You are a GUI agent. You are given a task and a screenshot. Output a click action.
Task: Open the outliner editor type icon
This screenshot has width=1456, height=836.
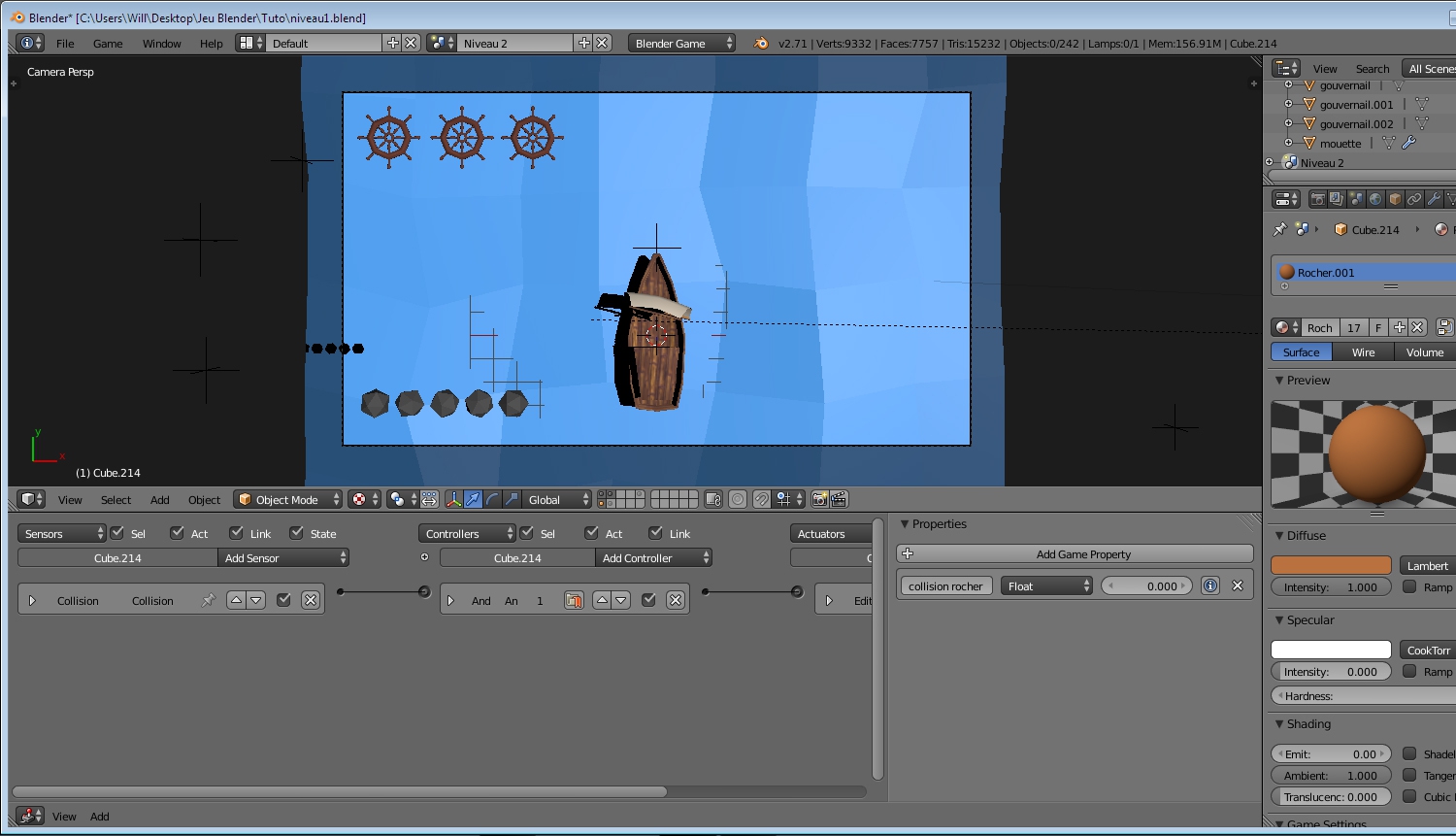[1286, 68]
